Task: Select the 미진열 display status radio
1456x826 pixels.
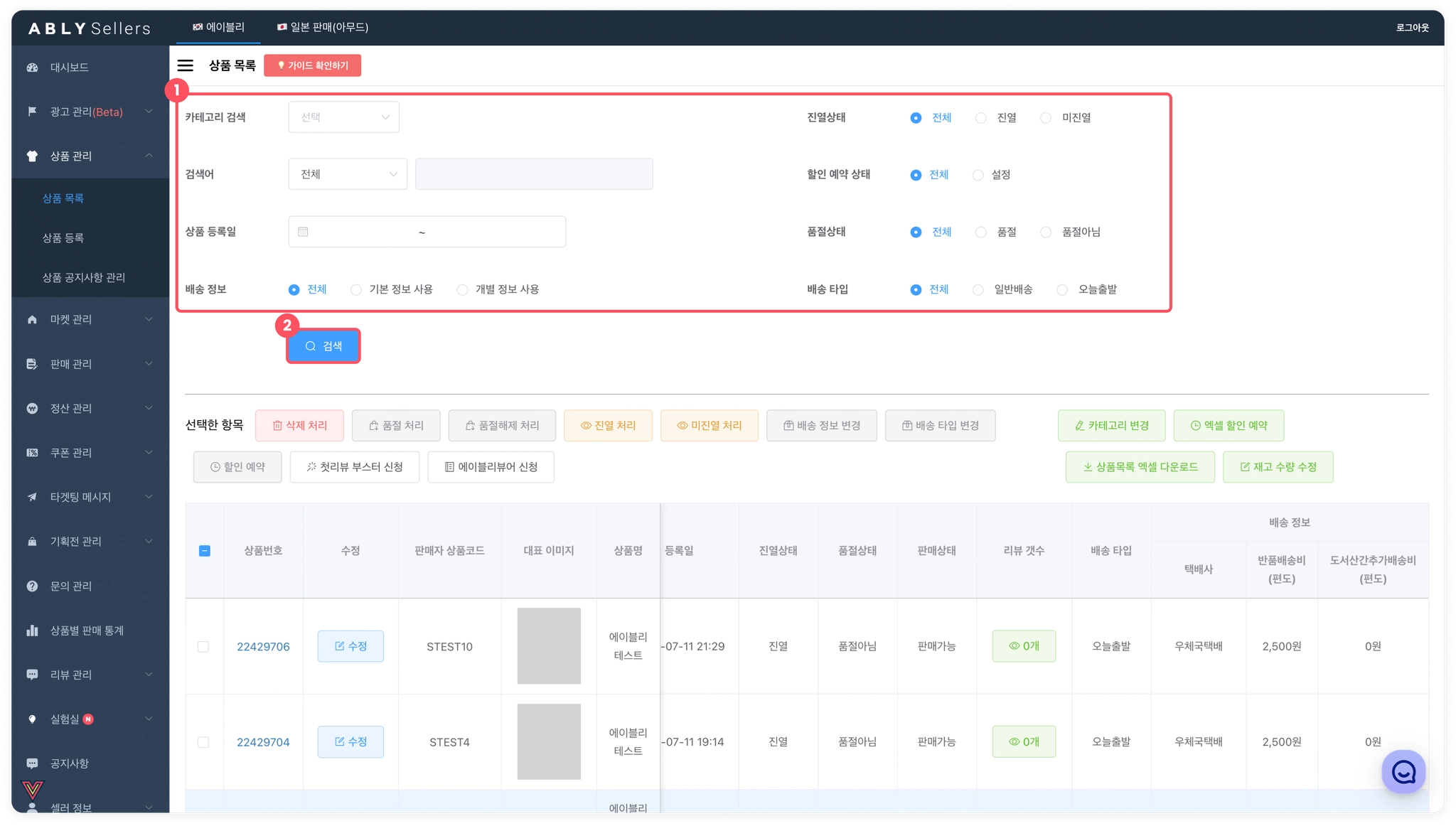Action: (1046, 118)
